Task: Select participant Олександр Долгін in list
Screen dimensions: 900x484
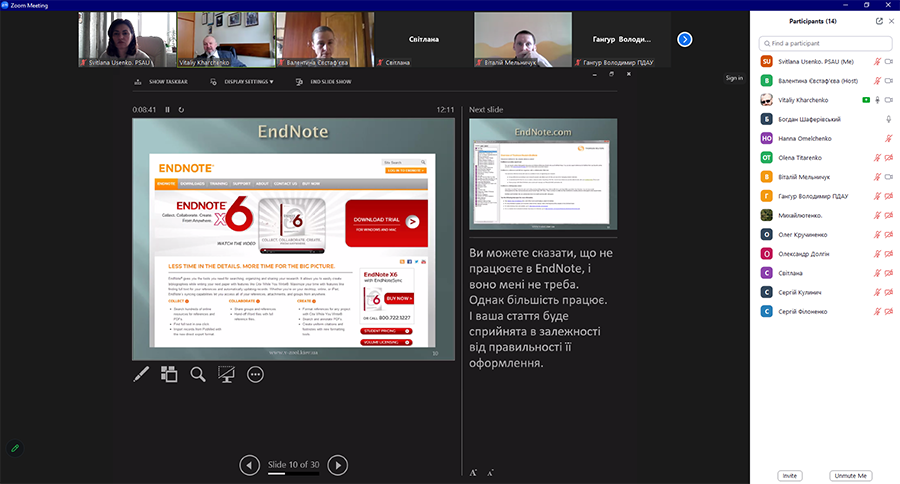Action: click(x=825, y=254)
